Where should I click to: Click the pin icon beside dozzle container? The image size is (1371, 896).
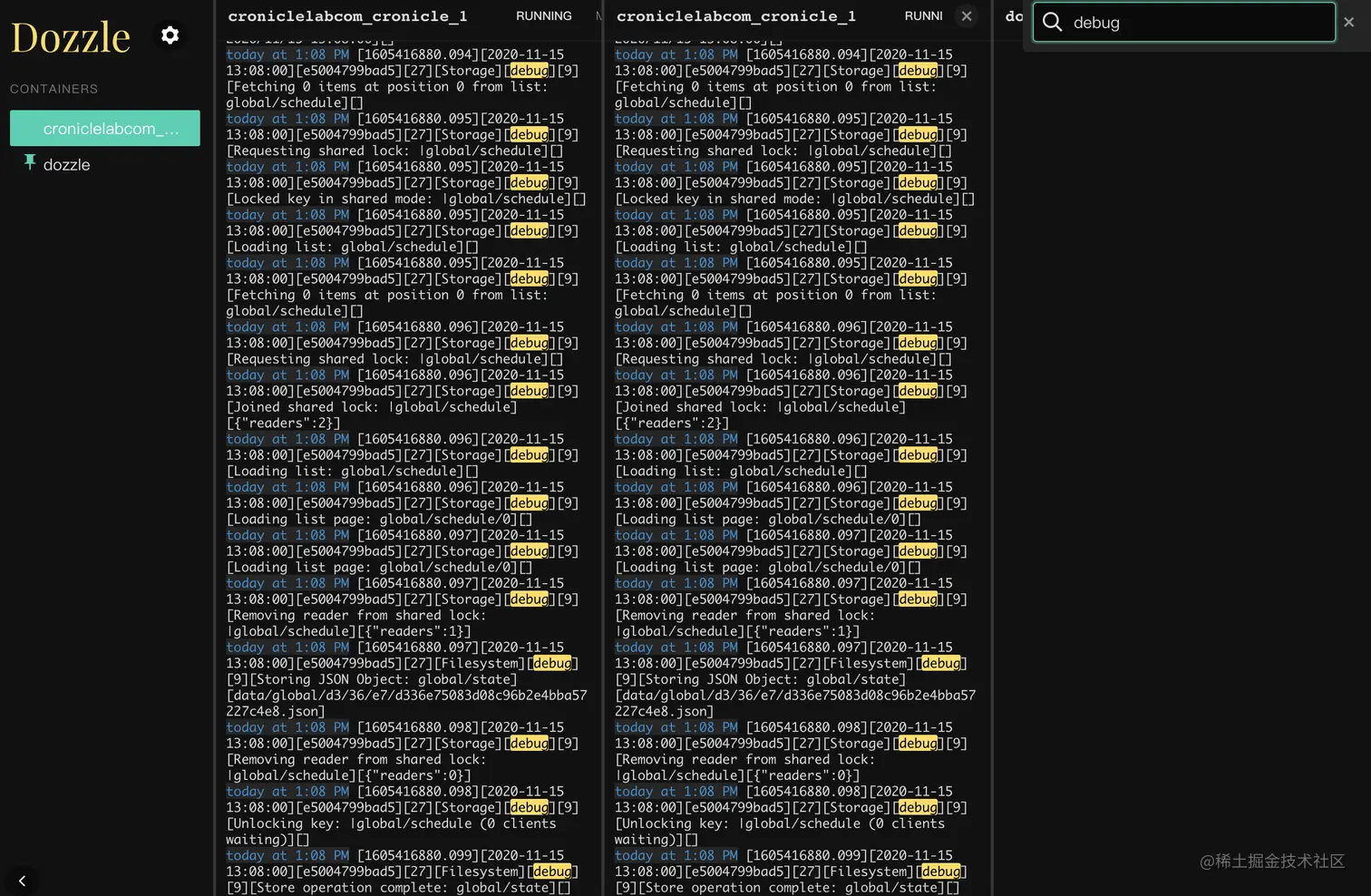tap(30, 162)
